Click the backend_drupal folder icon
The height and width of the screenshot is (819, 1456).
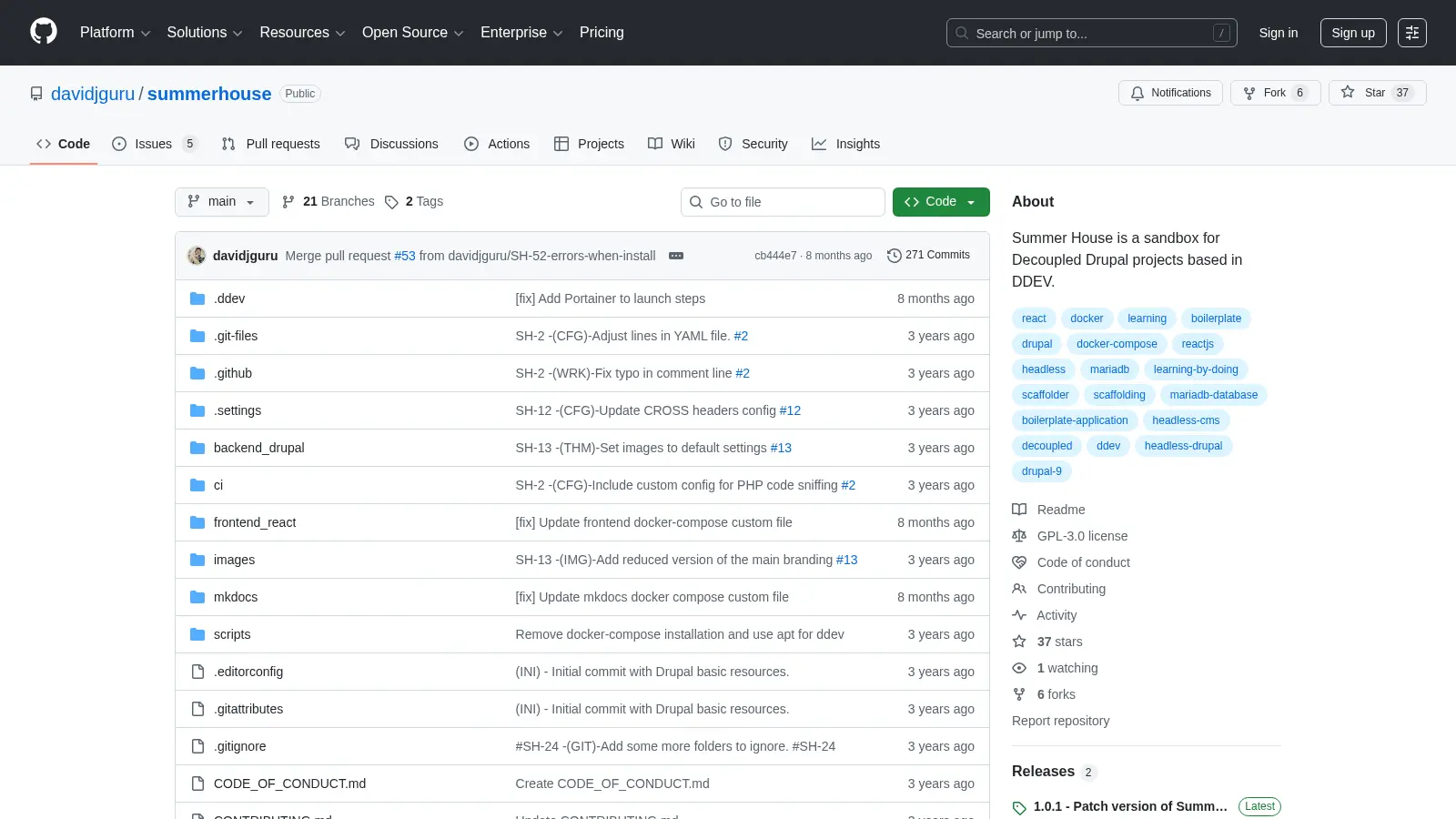click(x=197, y=448)
